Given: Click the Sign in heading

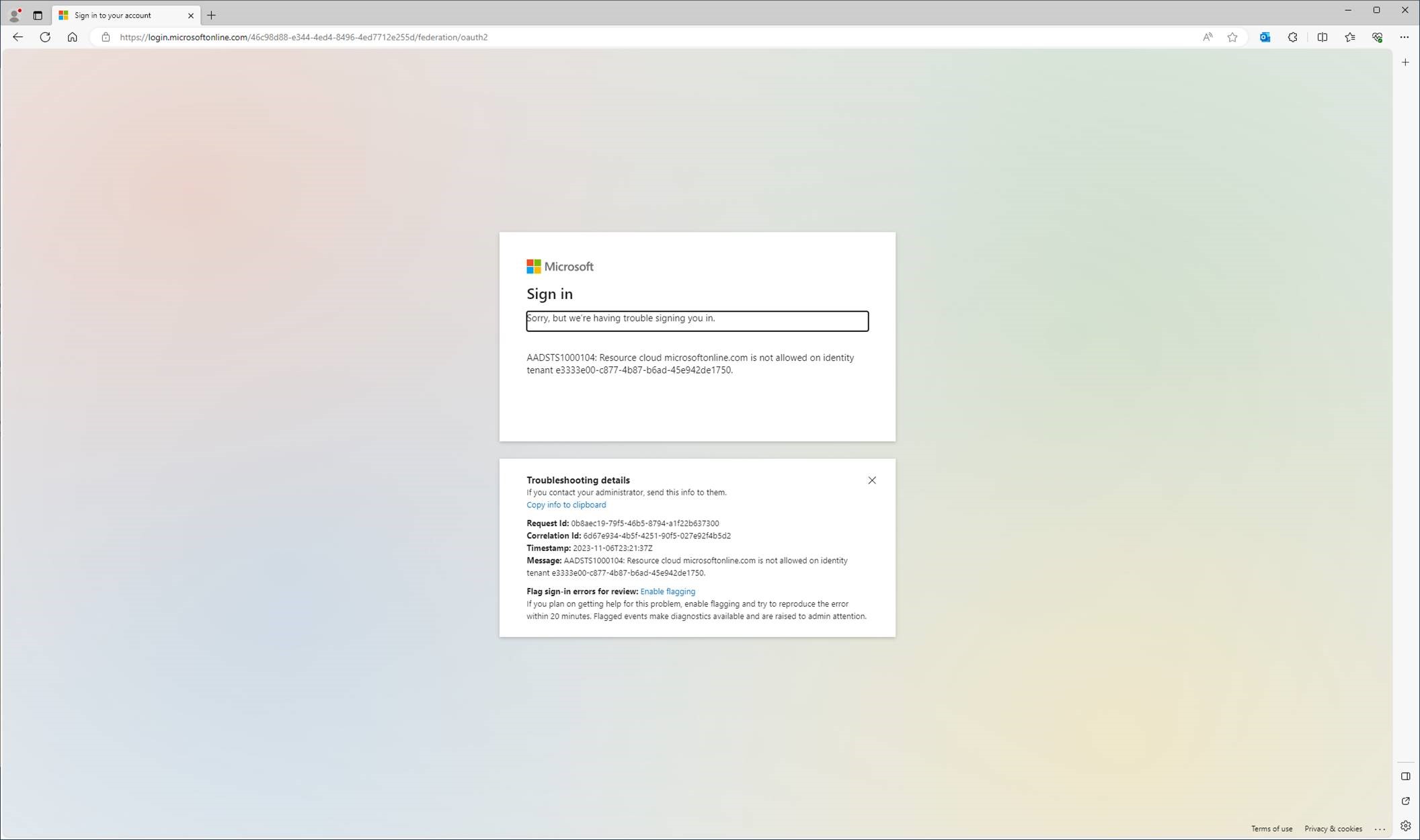Looking at the screenshot, I should click(x=549, y=294).
